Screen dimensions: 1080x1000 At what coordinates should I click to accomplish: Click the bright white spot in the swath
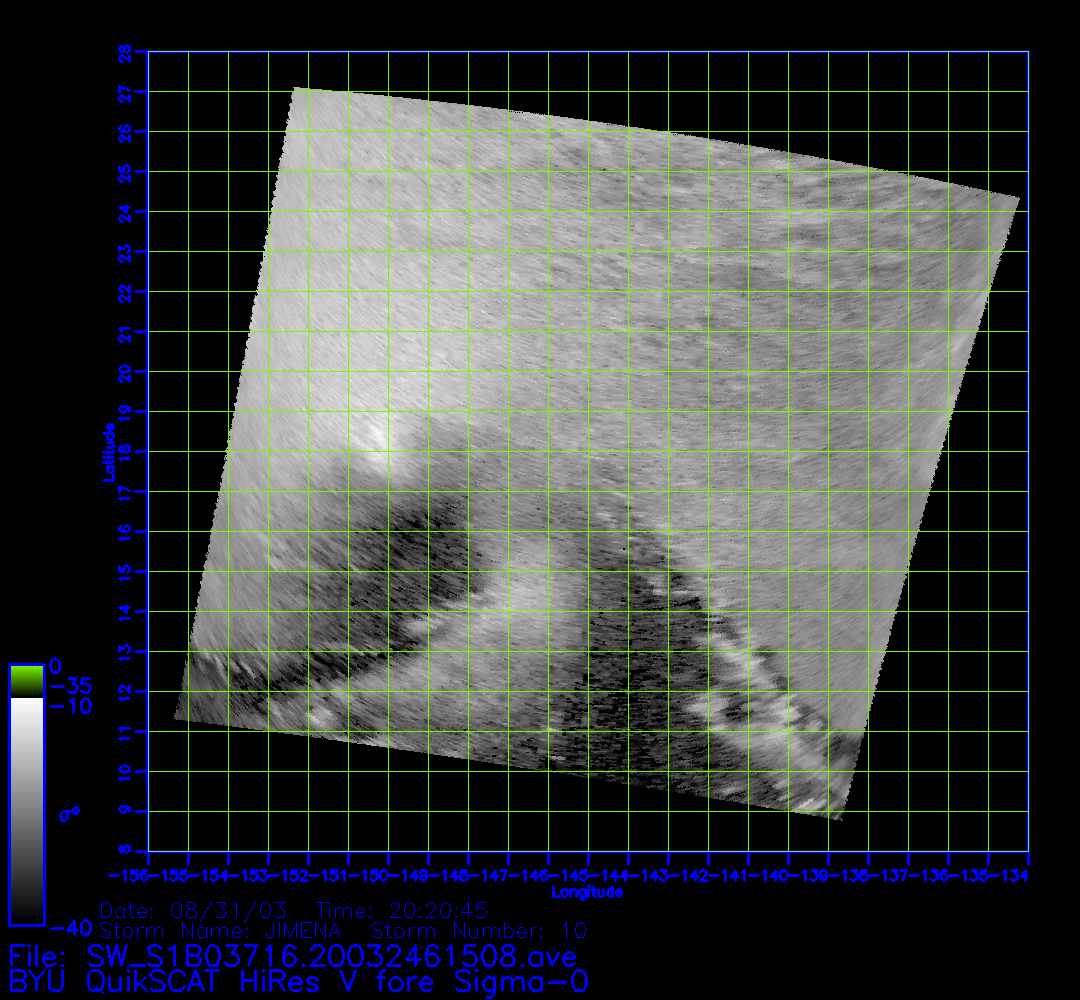click(377, 436)
